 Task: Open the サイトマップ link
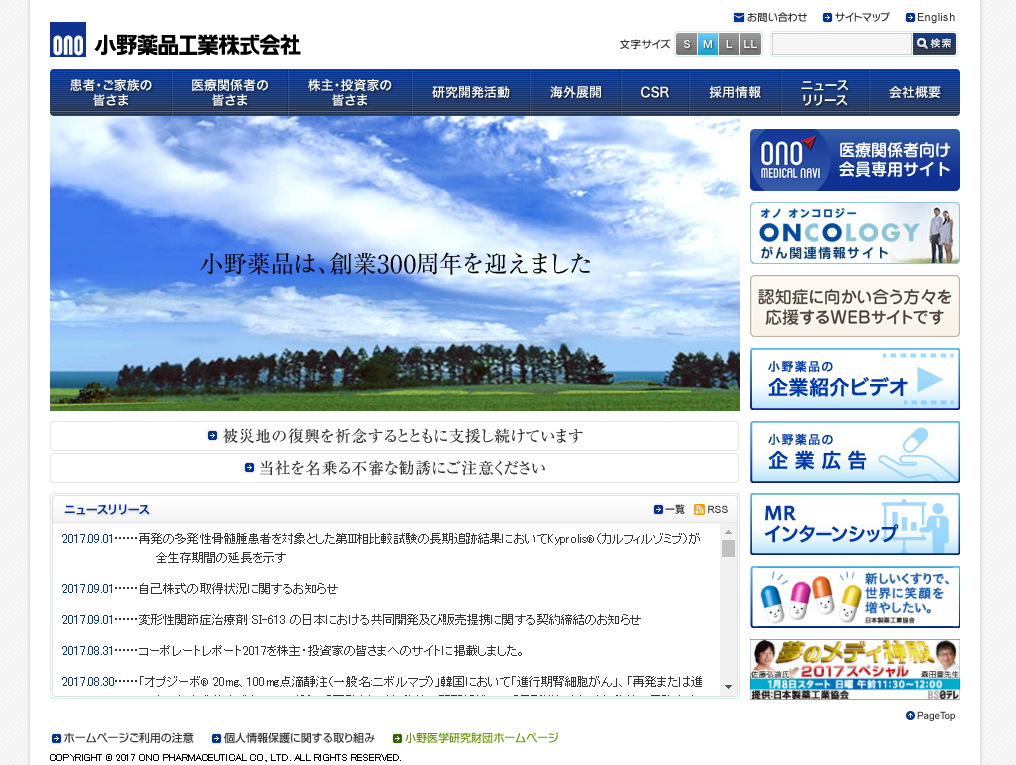[x=856, y=17]
